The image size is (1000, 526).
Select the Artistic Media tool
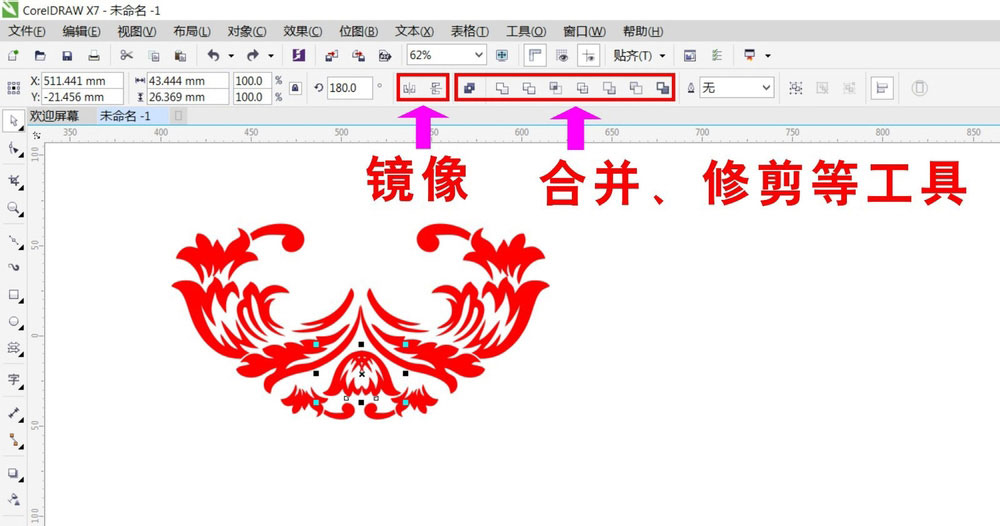[x=13, y=267]
